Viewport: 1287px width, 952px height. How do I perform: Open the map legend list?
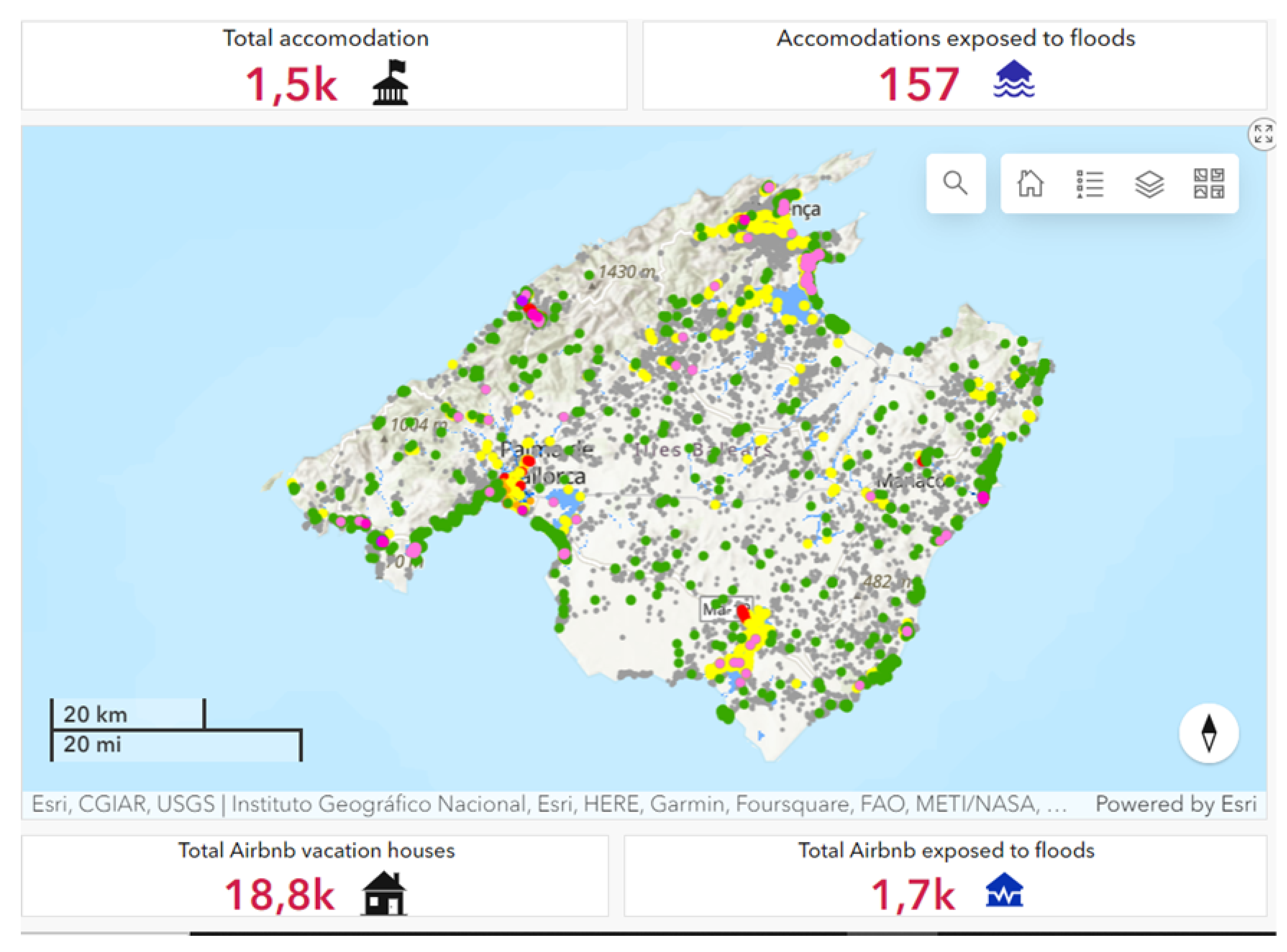click(x=1089, y=183)
